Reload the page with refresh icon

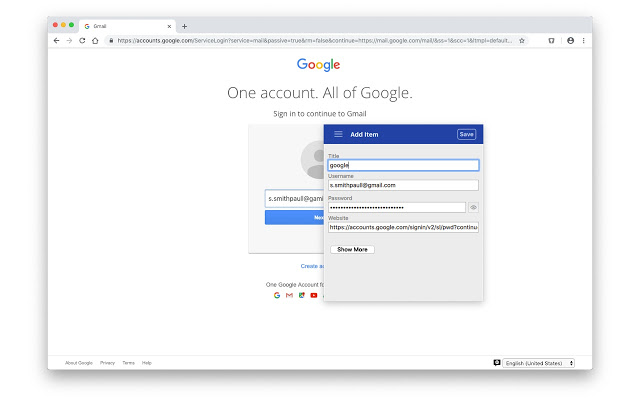point(82,40)
